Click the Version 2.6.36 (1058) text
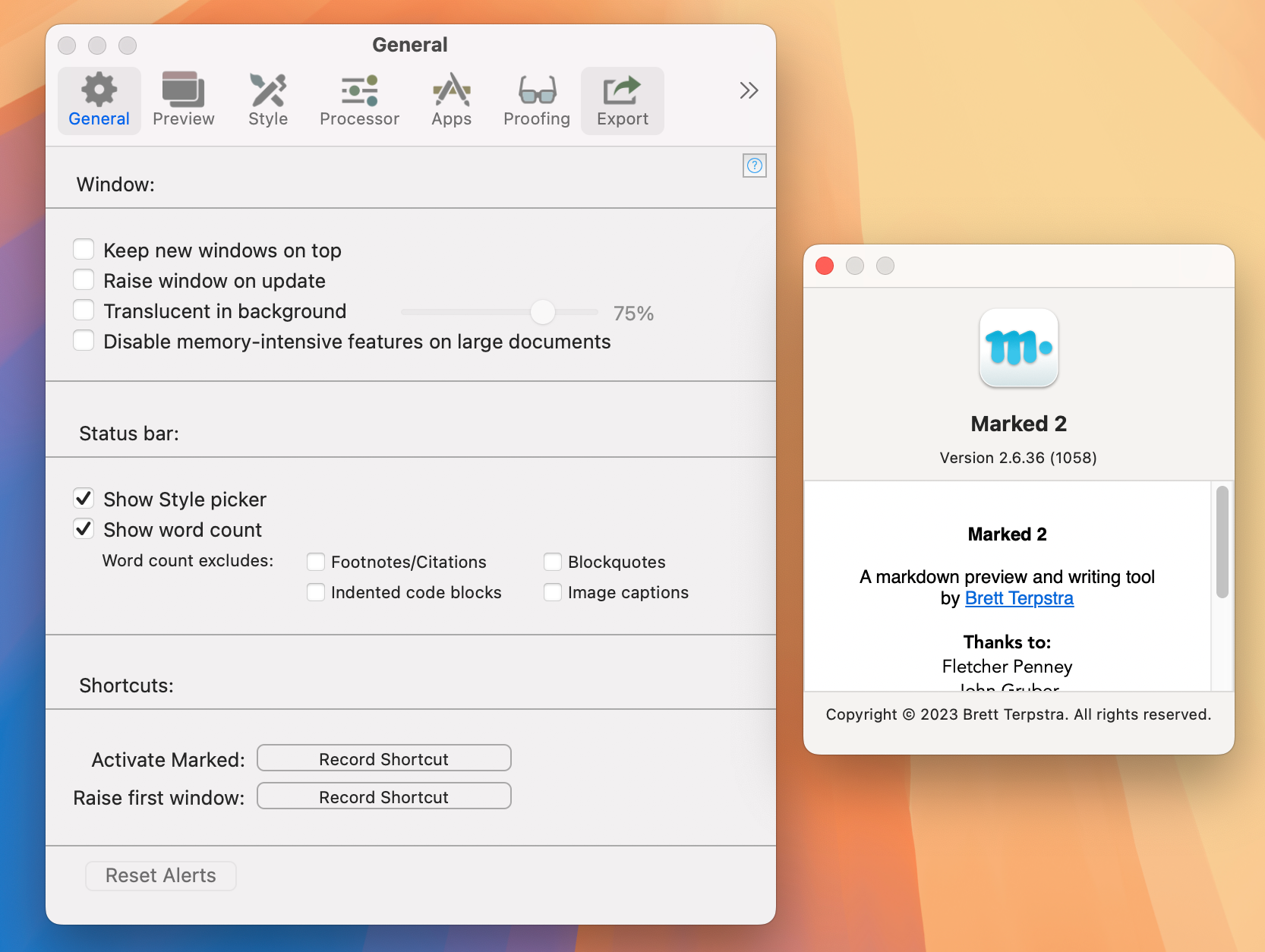This screenshot has height=952, width=1265. [x=1018, y=458]
